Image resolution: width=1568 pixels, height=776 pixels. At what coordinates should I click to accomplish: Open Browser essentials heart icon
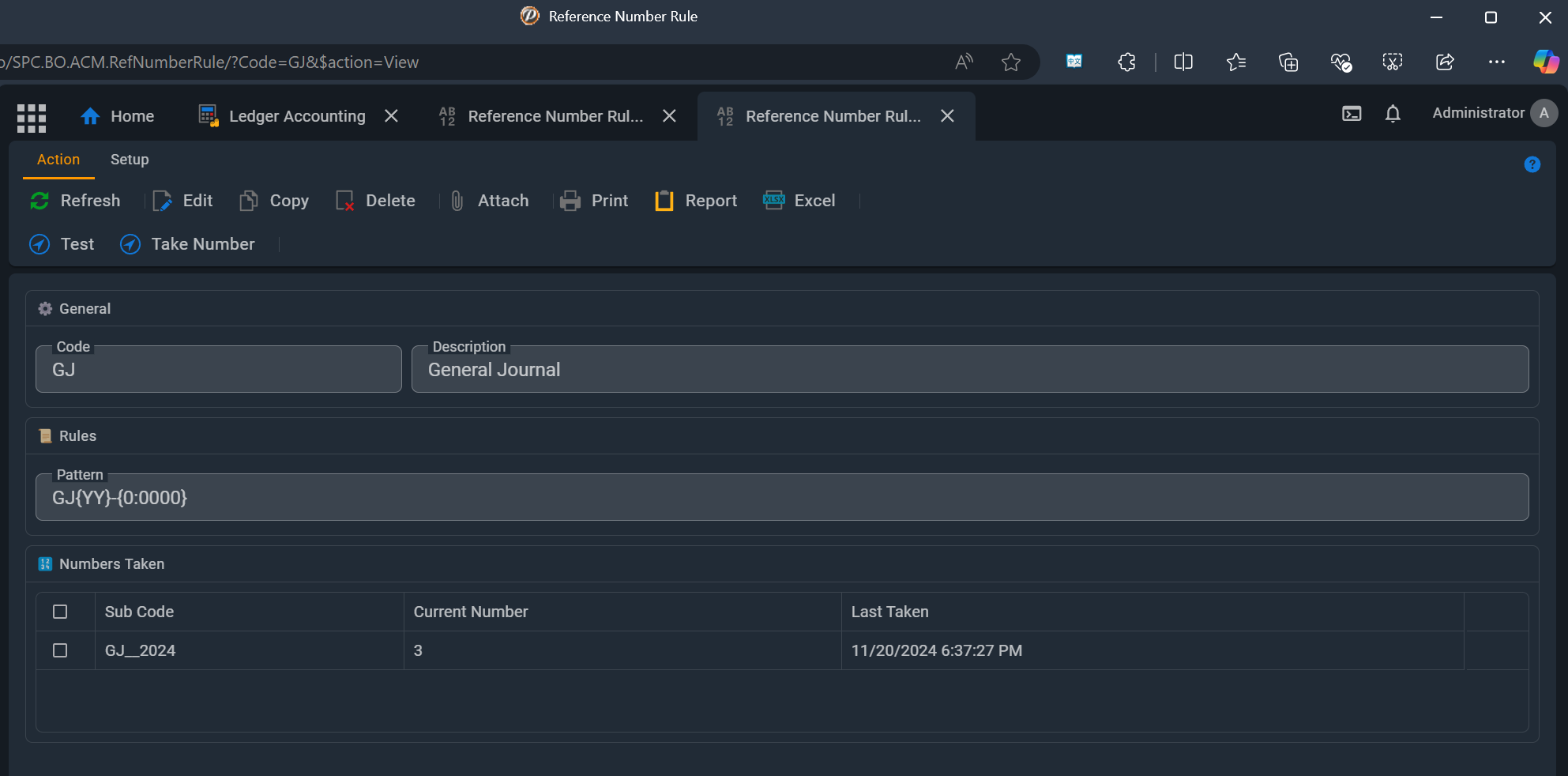[x=1341, y=62]
